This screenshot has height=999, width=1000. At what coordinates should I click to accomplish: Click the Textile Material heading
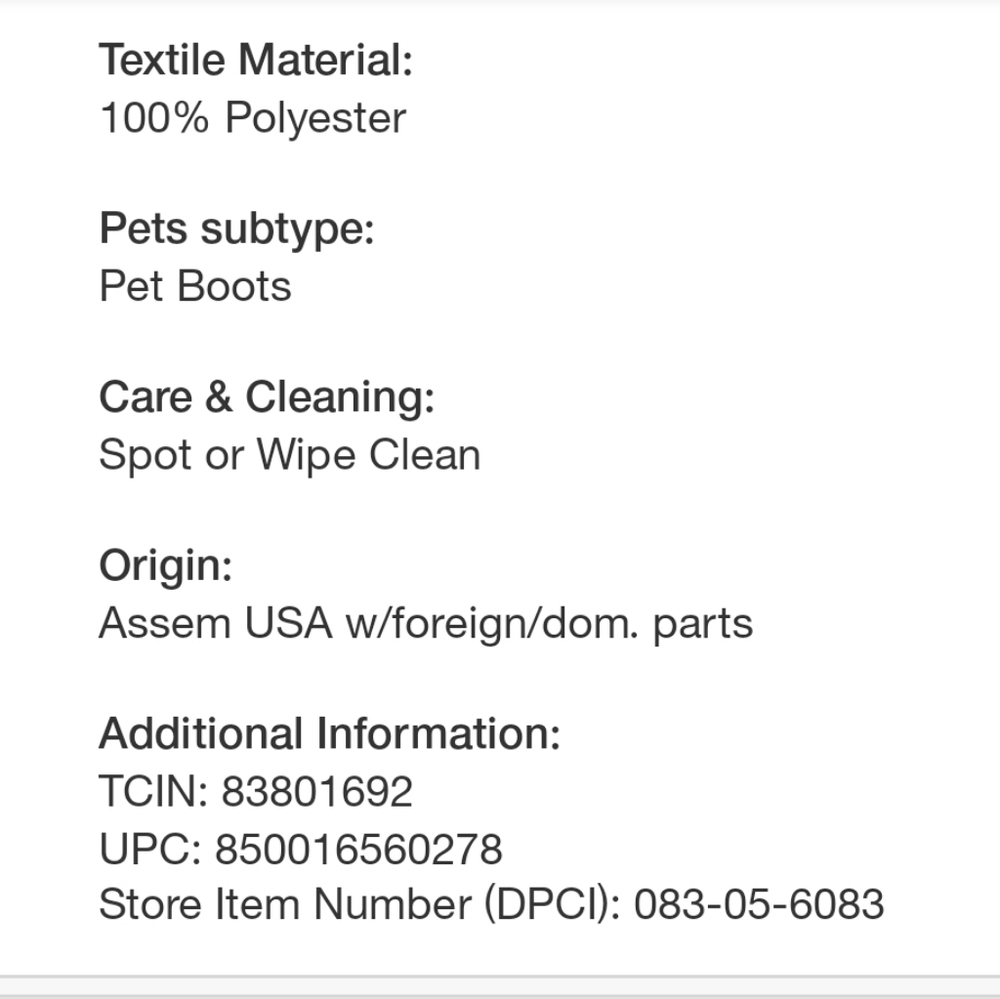[255, 61]
